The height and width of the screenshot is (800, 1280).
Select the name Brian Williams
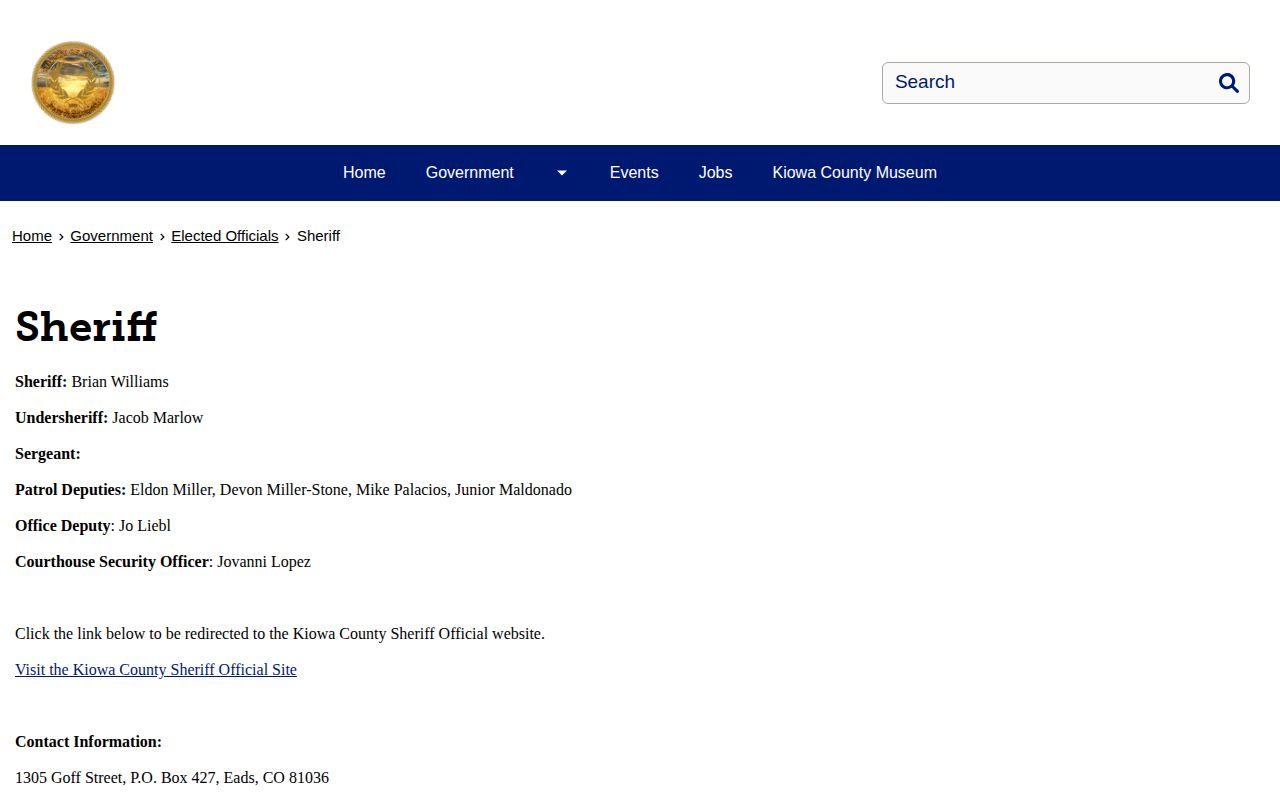[x=120, y=382]
